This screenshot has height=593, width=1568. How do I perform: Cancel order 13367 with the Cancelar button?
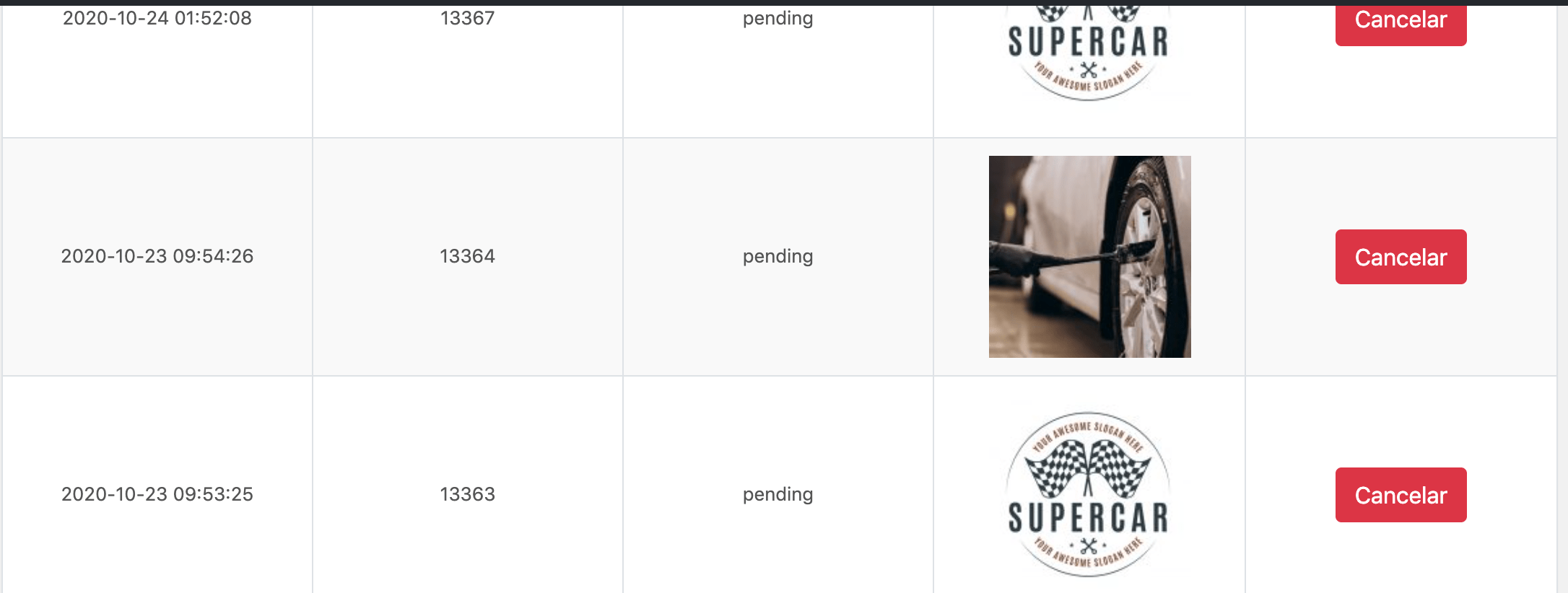click(x=1401, y=25)
